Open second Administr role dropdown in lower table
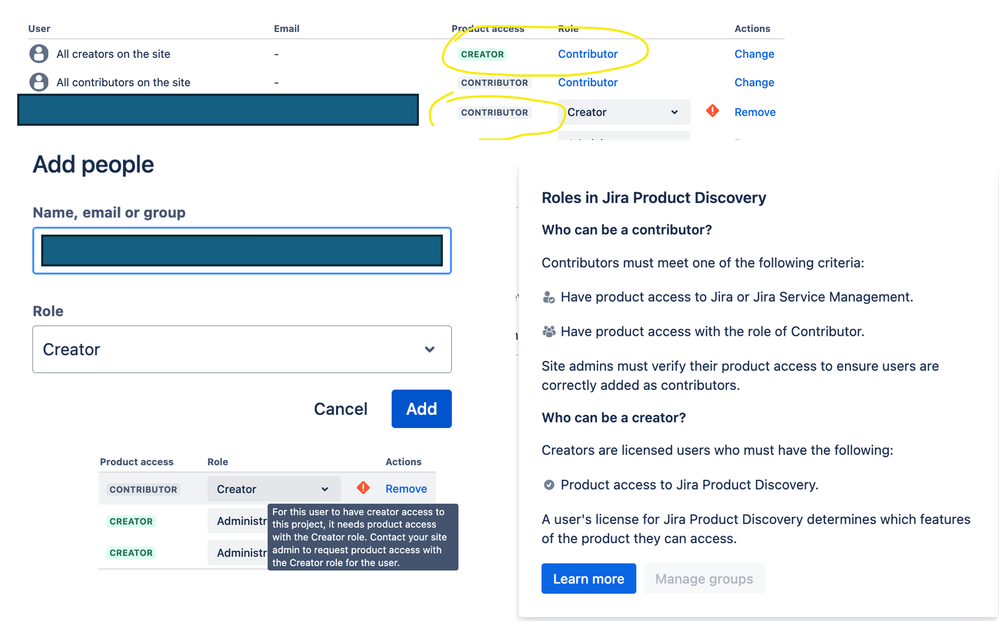 238,553
